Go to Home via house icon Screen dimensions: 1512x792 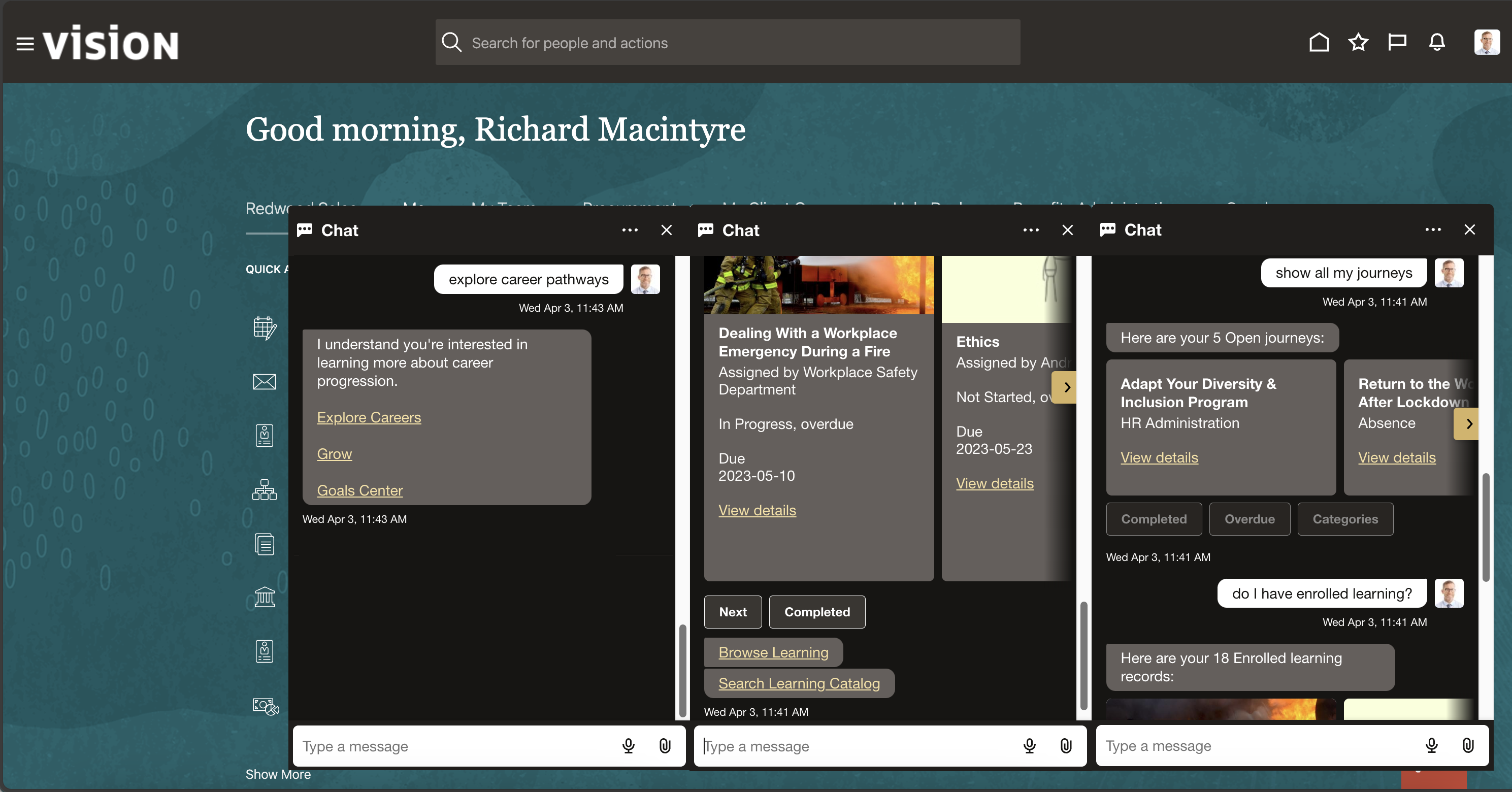click(x=1319, y=42)
